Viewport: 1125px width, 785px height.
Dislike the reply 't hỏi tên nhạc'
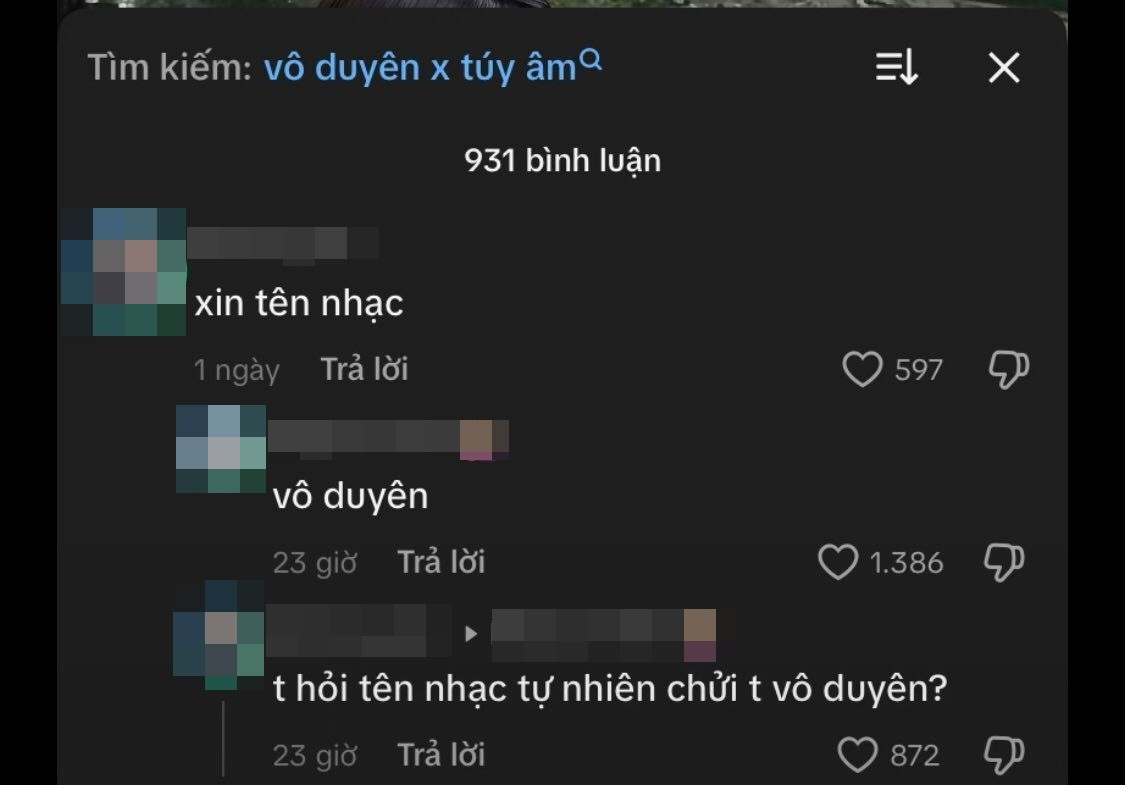[x=1004, y=755]
